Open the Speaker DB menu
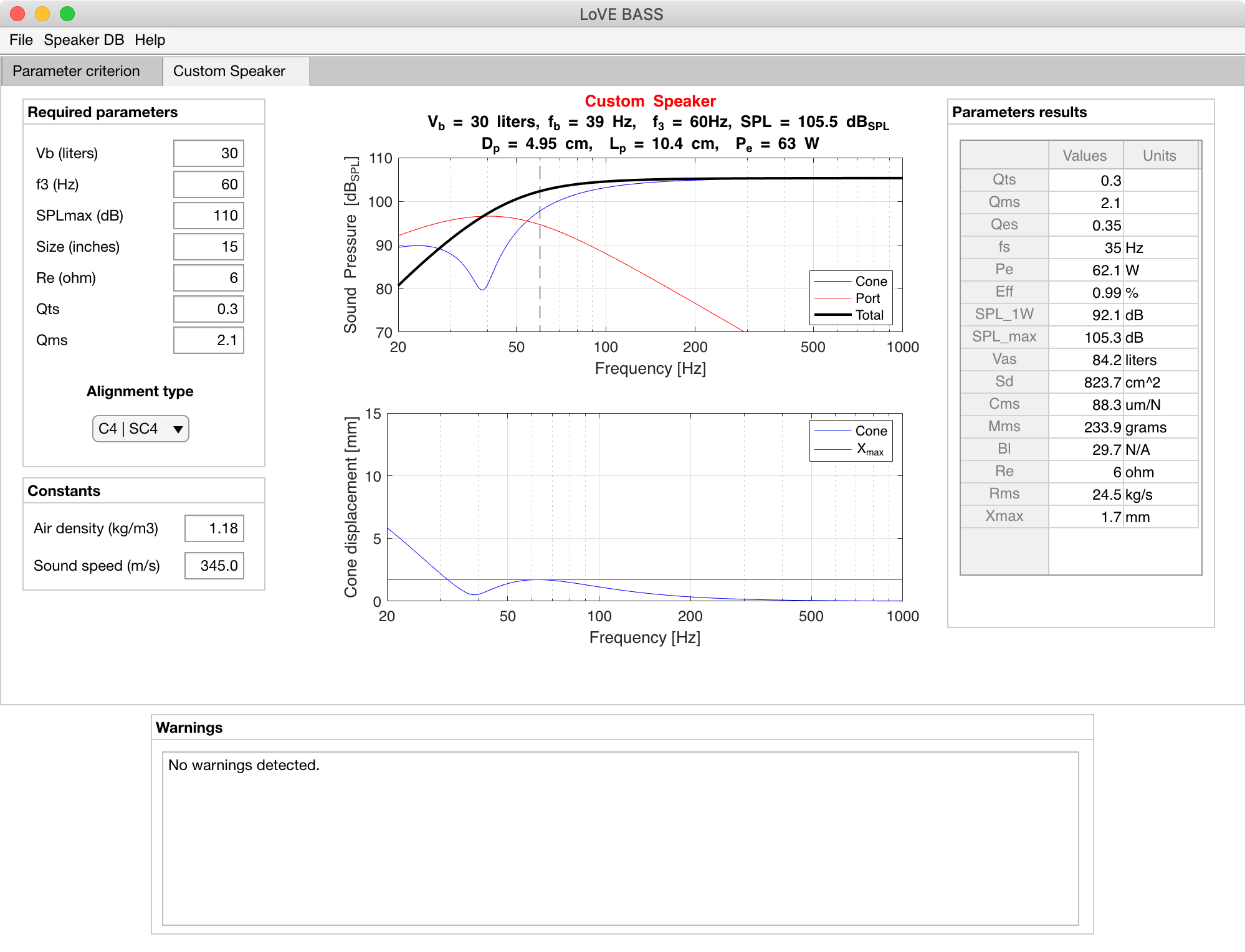The height and width of the screenshot is (952, 1245). tap(83, 40)
